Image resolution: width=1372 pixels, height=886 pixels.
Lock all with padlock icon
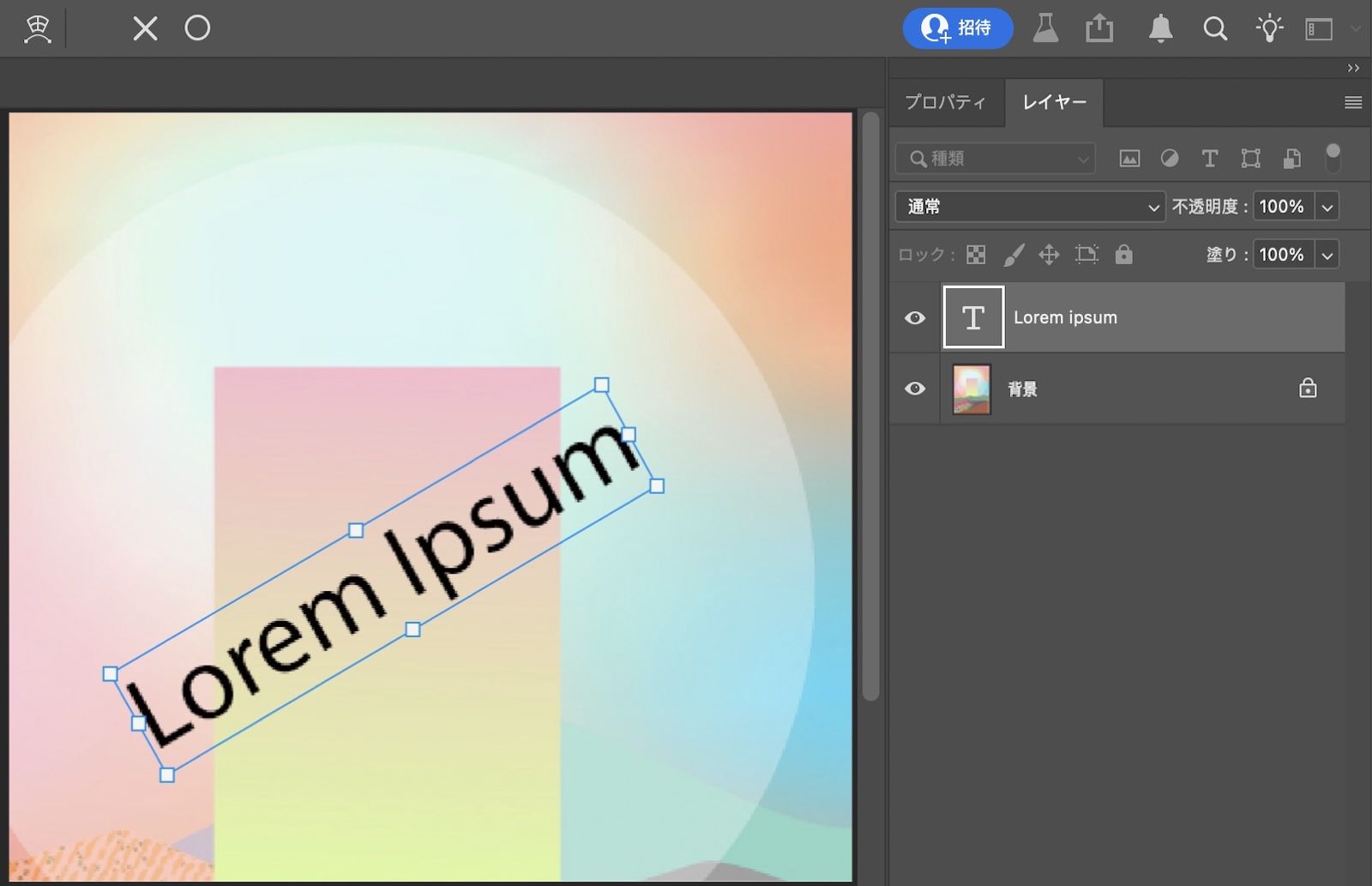point(1123,255)
